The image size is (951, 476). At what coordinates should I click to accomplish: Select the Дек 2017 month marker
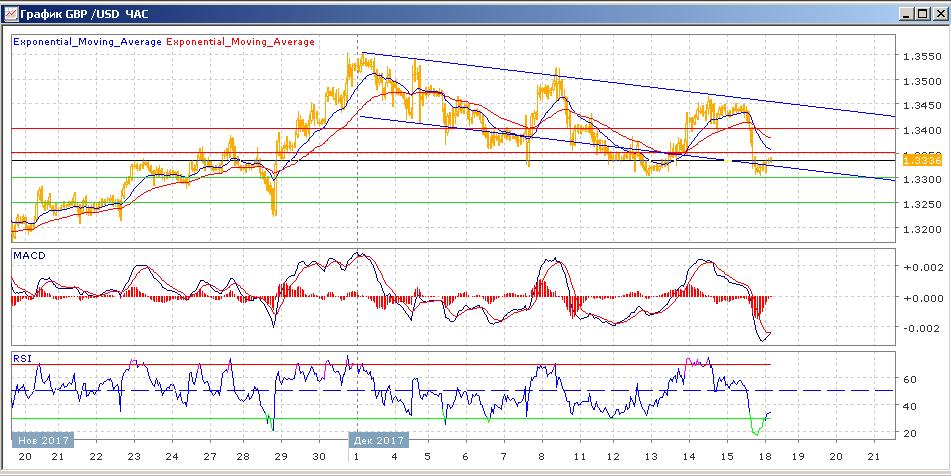378,440
